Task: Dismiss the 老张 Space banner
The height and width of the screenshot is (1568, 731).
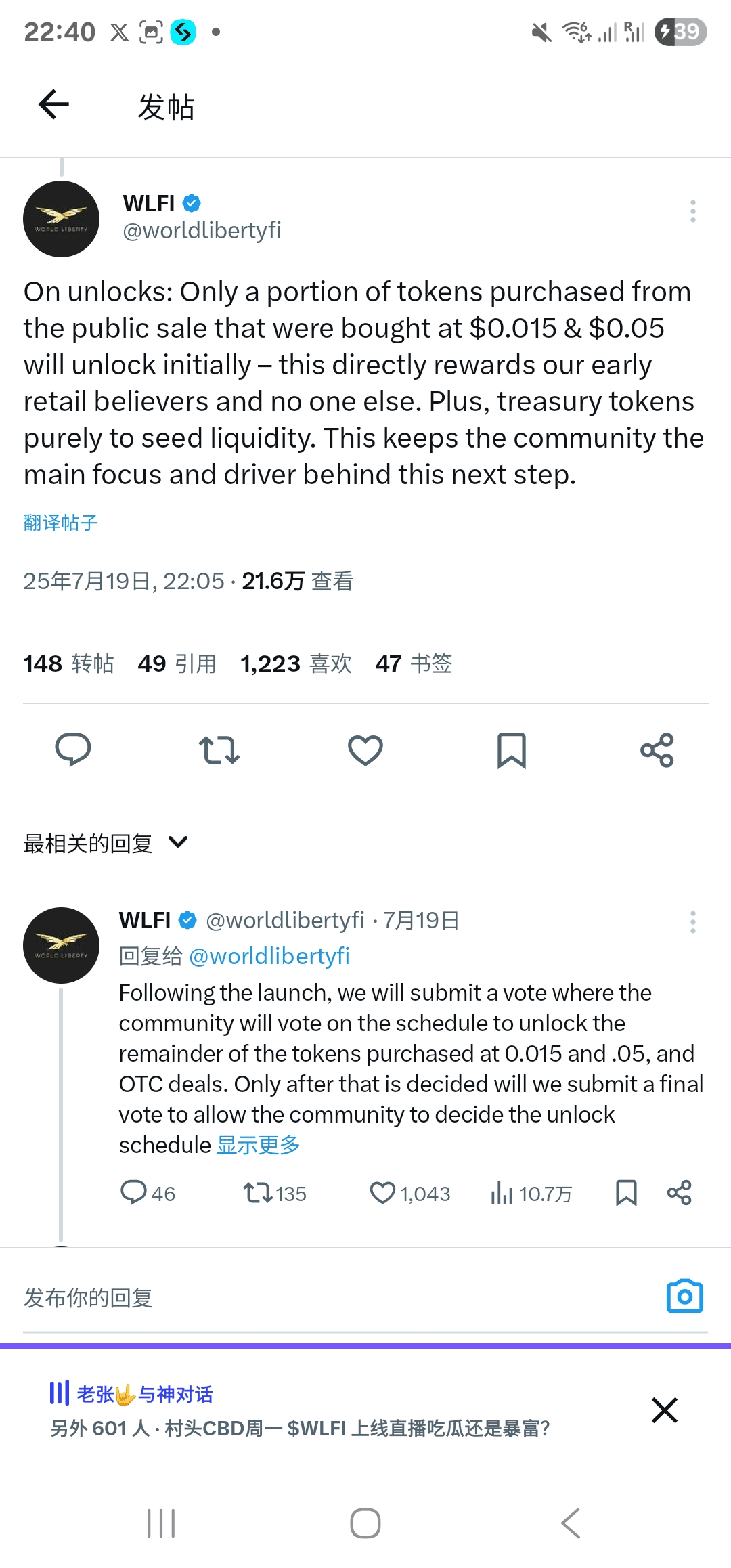Action: pyautogui.click(x=665, y=1410)
